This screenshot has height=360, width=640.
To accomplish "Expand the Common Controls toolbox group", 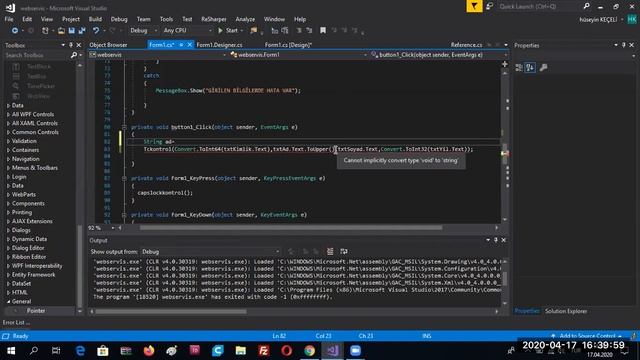I will tap(8, 132).
